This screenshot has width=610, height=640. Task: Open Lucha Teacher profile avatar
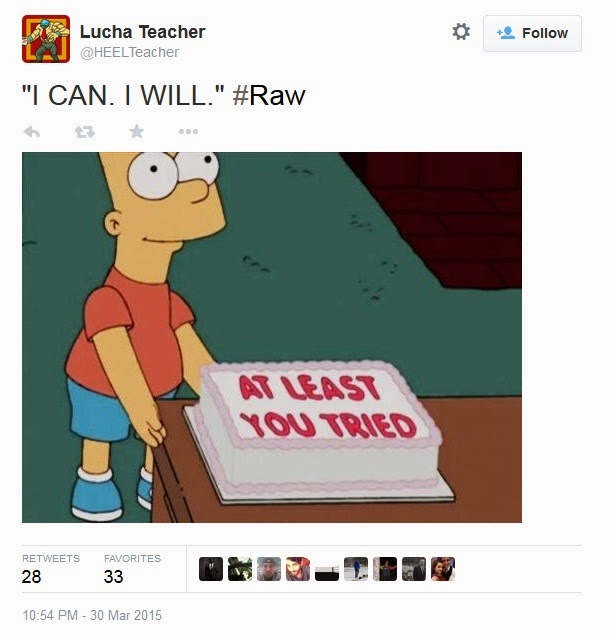(46, 39)
